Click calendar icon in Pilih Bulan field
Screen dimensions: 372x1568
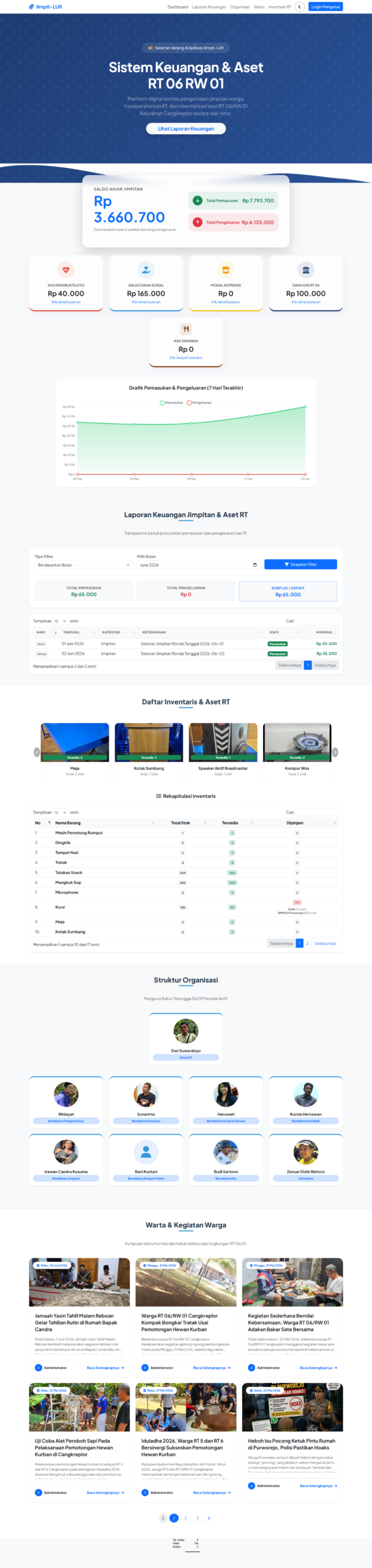pos(255,565)
